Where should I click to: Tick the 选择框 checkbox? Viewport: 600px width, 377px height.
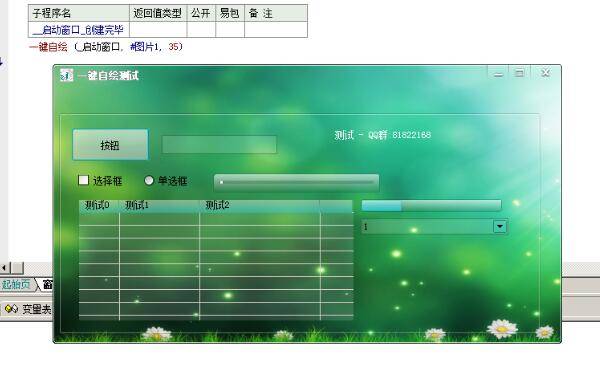[83, 180]
